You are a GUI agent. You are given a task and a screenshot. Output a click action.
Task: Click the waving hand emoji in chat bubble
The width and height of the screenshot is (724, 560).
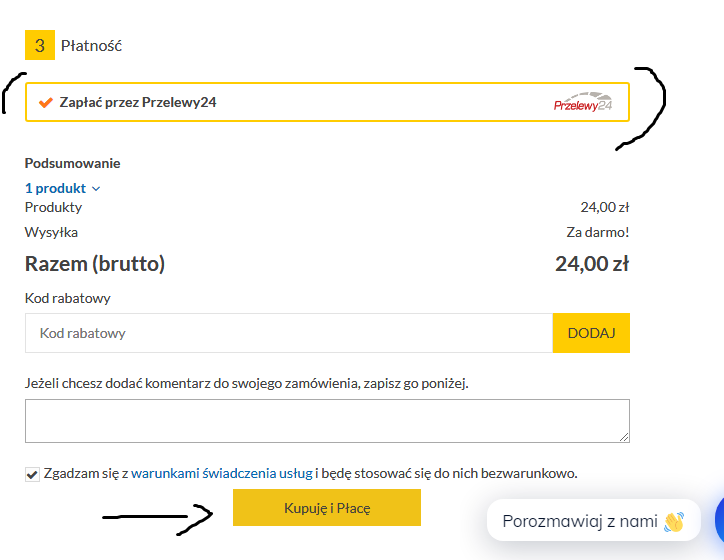point(674,521)
